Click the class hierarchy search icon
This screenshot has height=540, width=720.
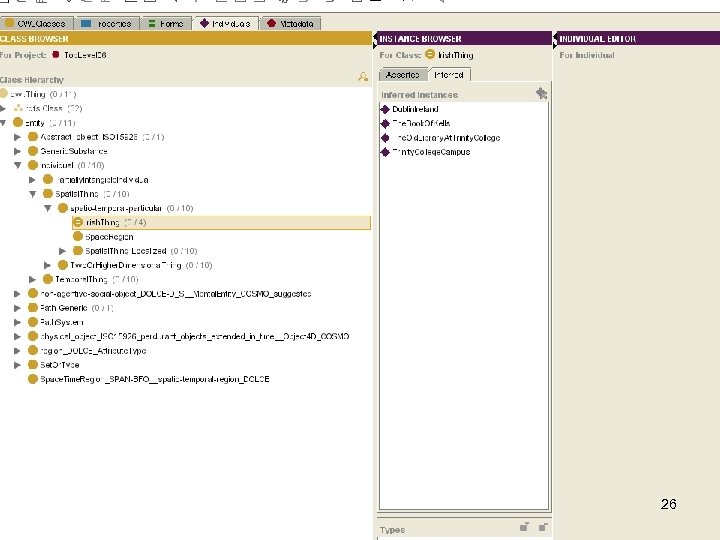(x=363, y=77)
